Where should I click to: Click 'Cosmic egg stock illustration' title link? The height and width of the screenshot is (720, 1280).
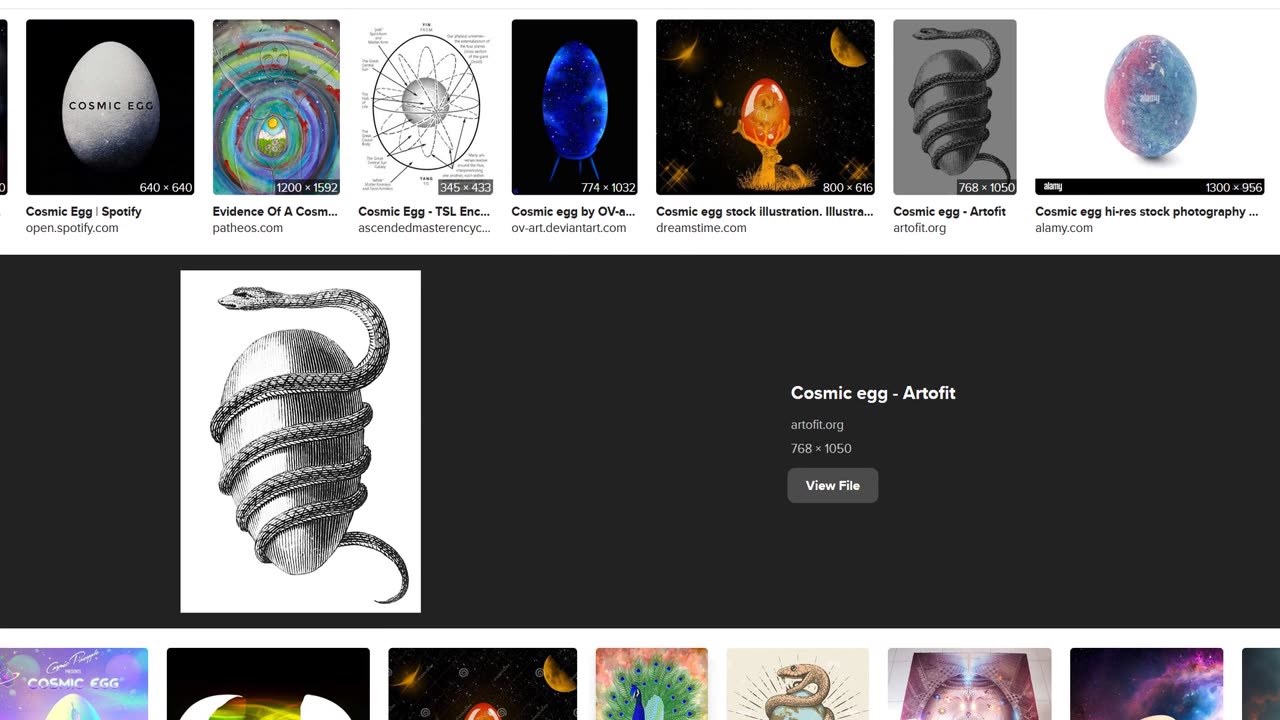coord(764,212)
